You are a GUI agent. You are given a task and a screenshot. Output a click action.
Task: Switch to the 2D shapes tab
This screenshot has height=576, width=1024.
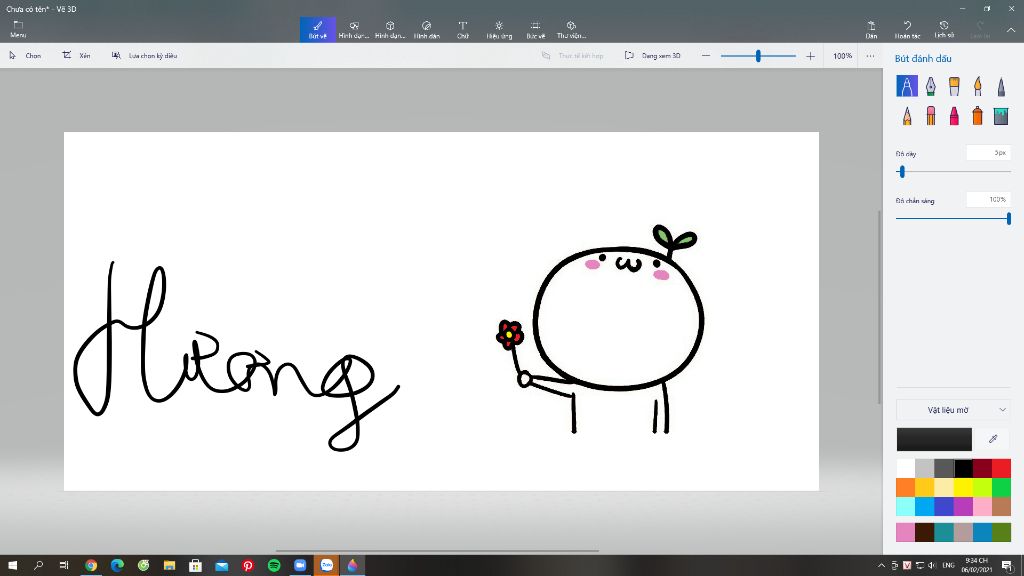coord(354,29)
